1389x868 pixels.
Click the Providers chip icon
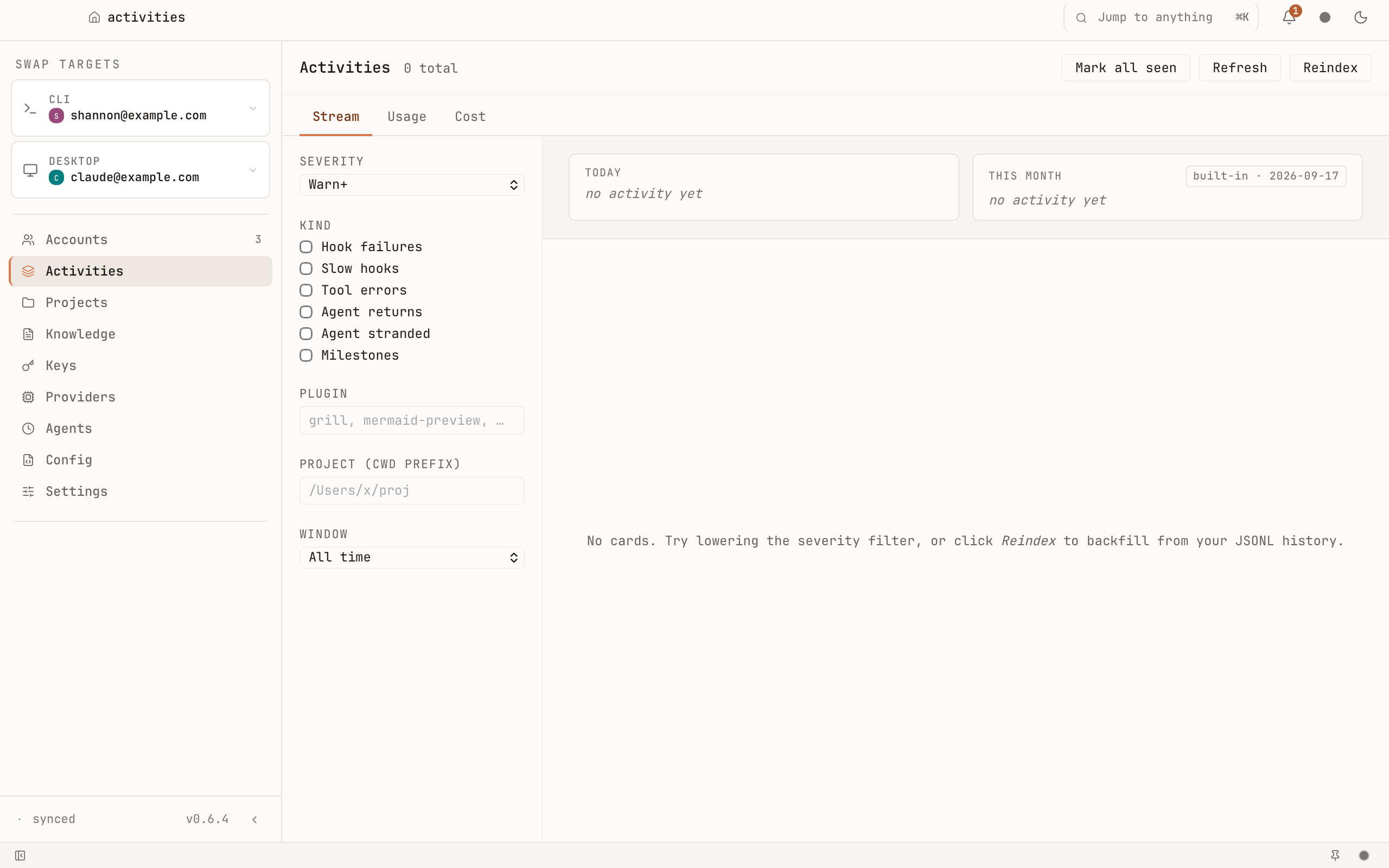point(28,397)
